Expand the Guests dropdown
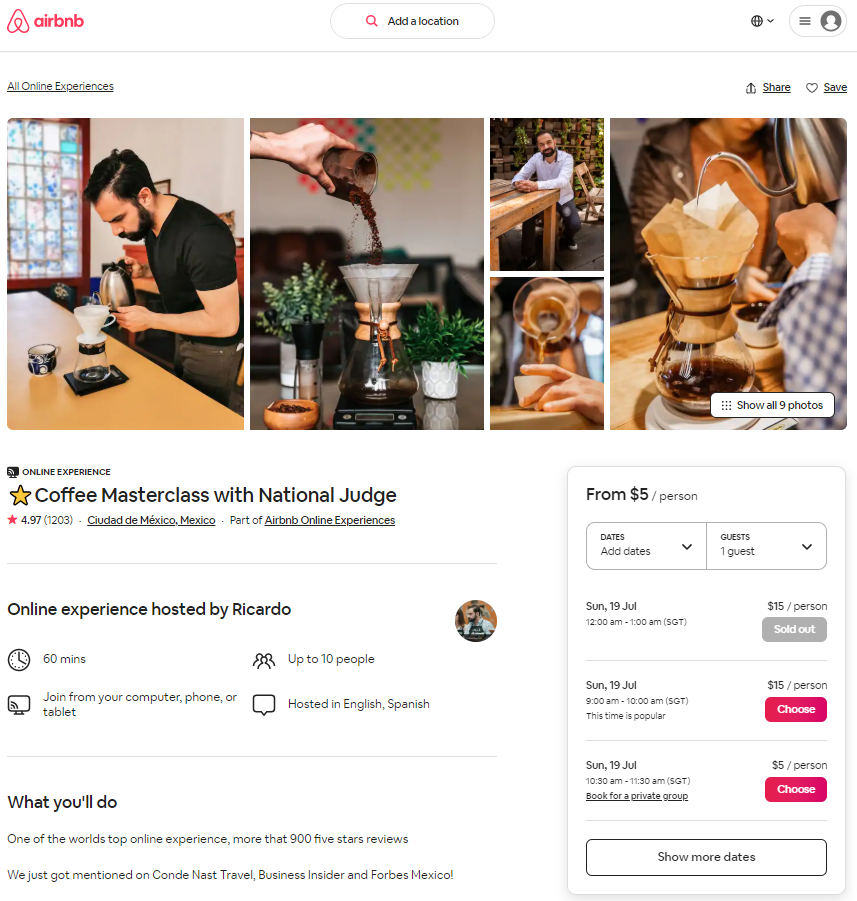The height and width of the screenshot is (901, 857). click(766, 546)
